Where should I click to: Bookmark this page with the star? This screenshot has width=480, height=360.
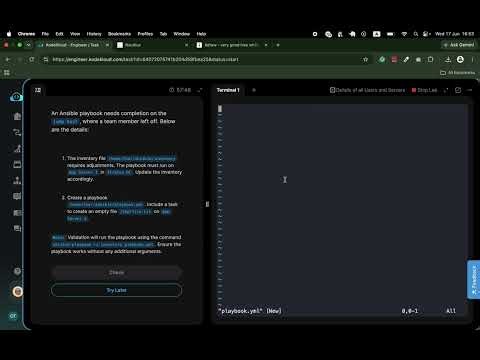click(365, 59)
